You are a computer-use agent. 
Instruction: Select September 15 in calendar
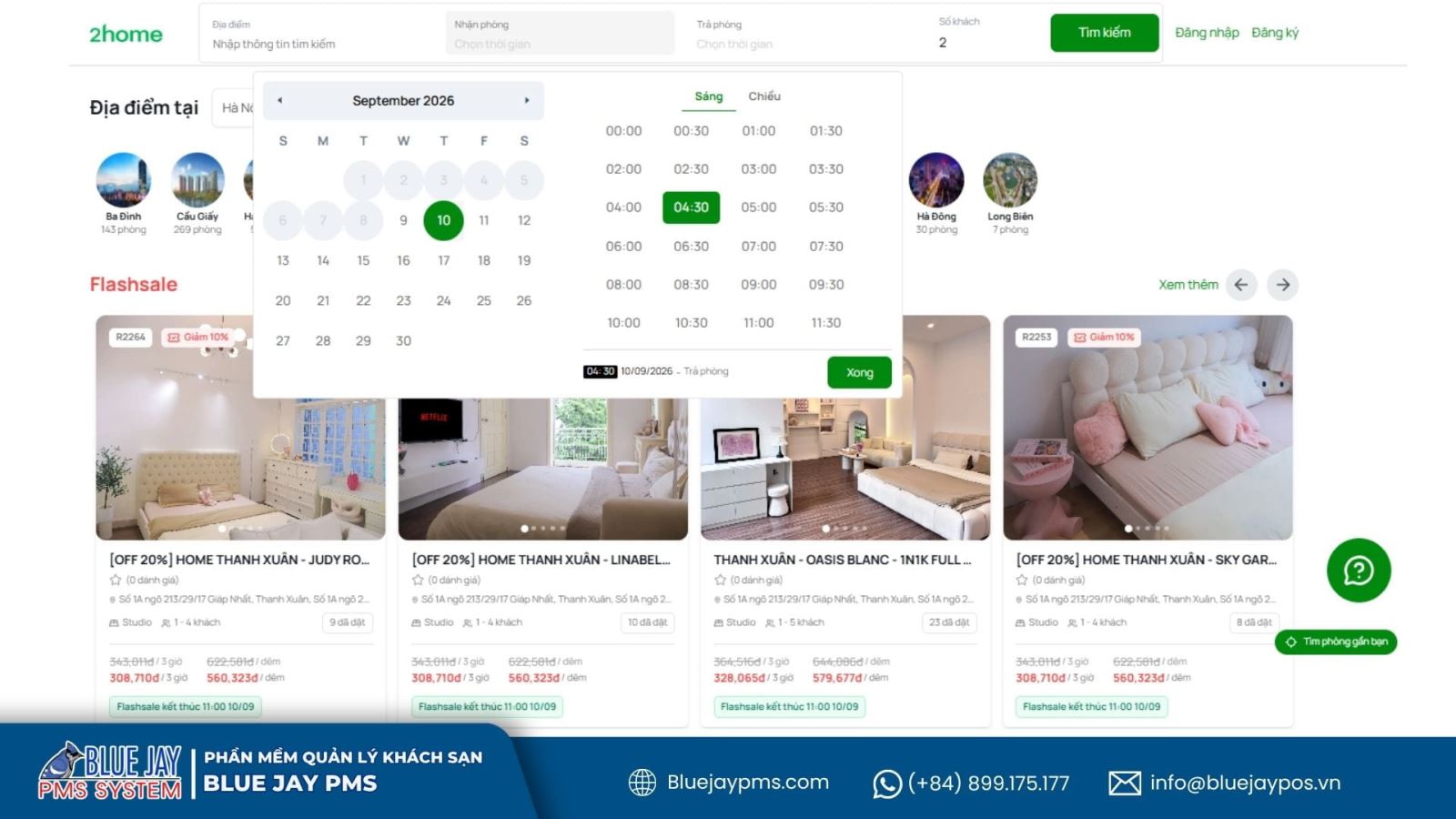363,260
